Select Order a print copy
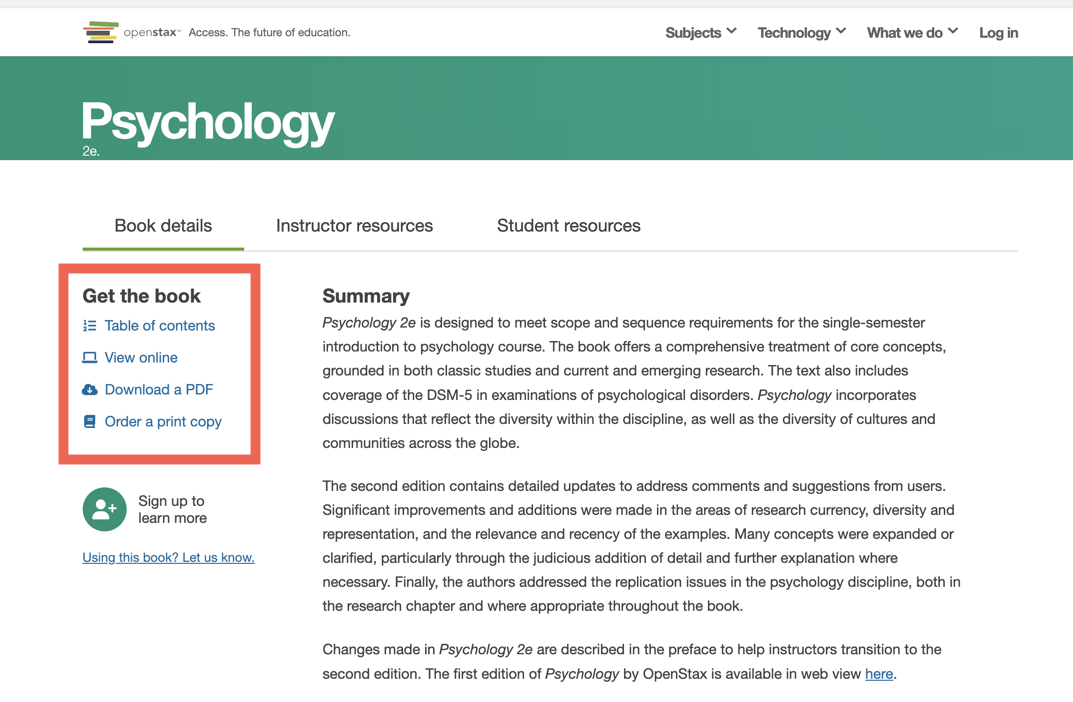Image resolution: width=1073 pixels, height=702 pixels. 162,421
